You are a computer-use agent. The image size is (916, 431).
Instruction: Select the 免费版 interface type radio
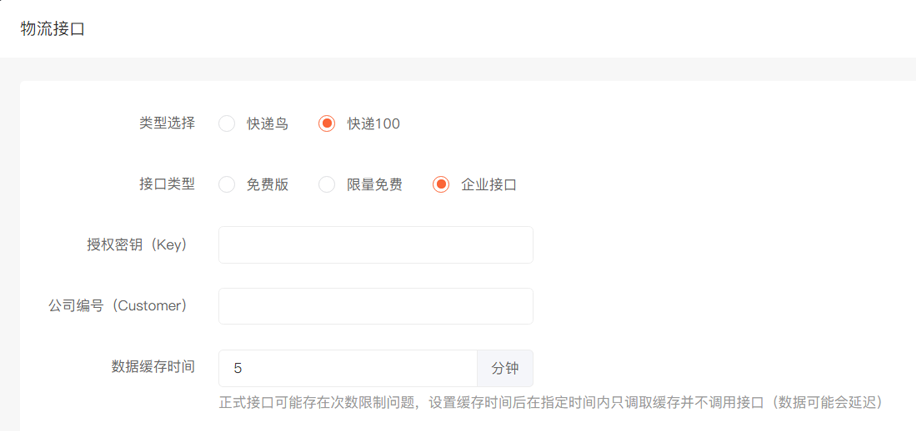point(227,185)
